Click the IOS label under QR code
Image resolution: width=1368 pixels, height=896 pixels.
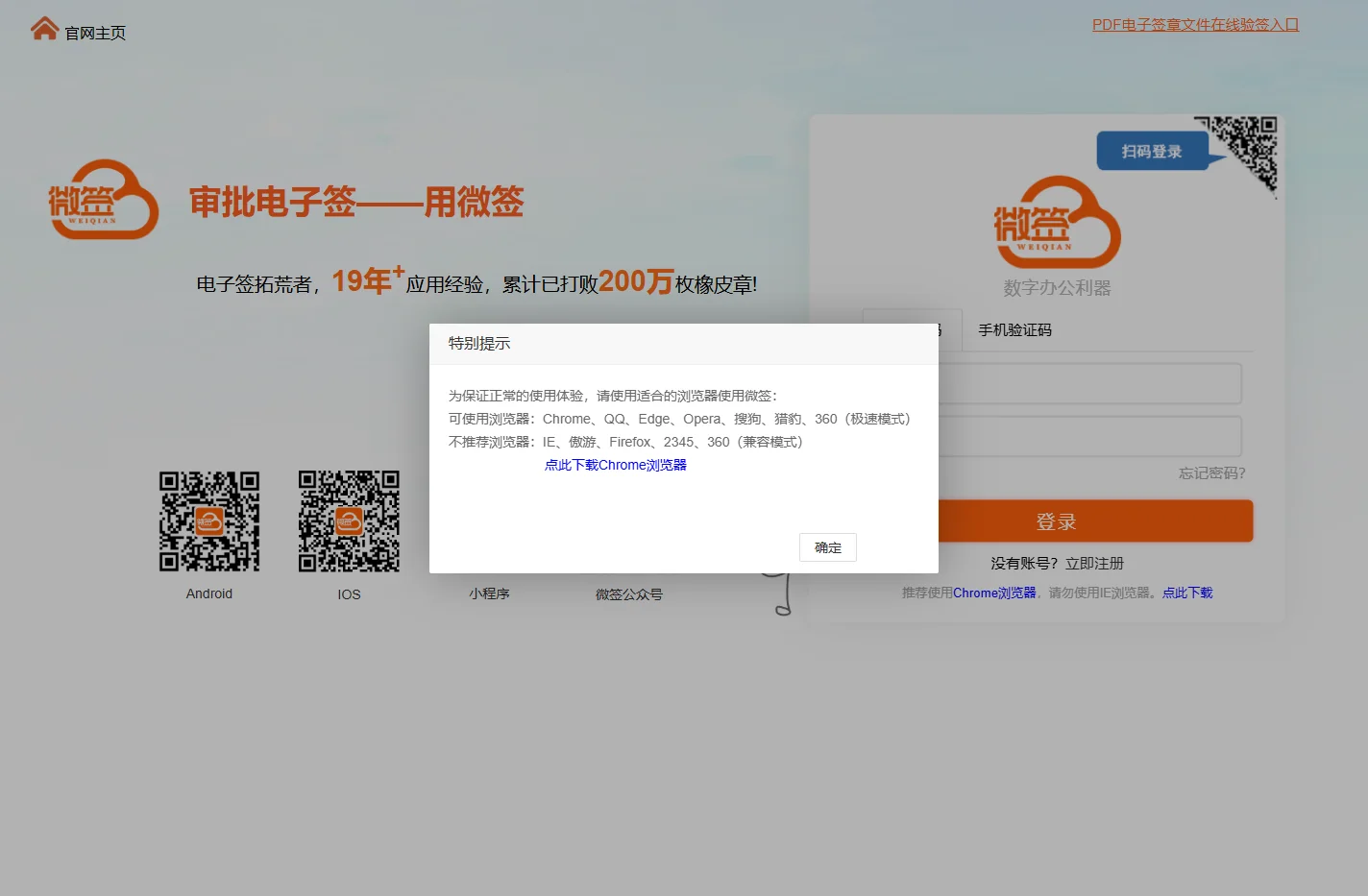click(x=349, y=594)
